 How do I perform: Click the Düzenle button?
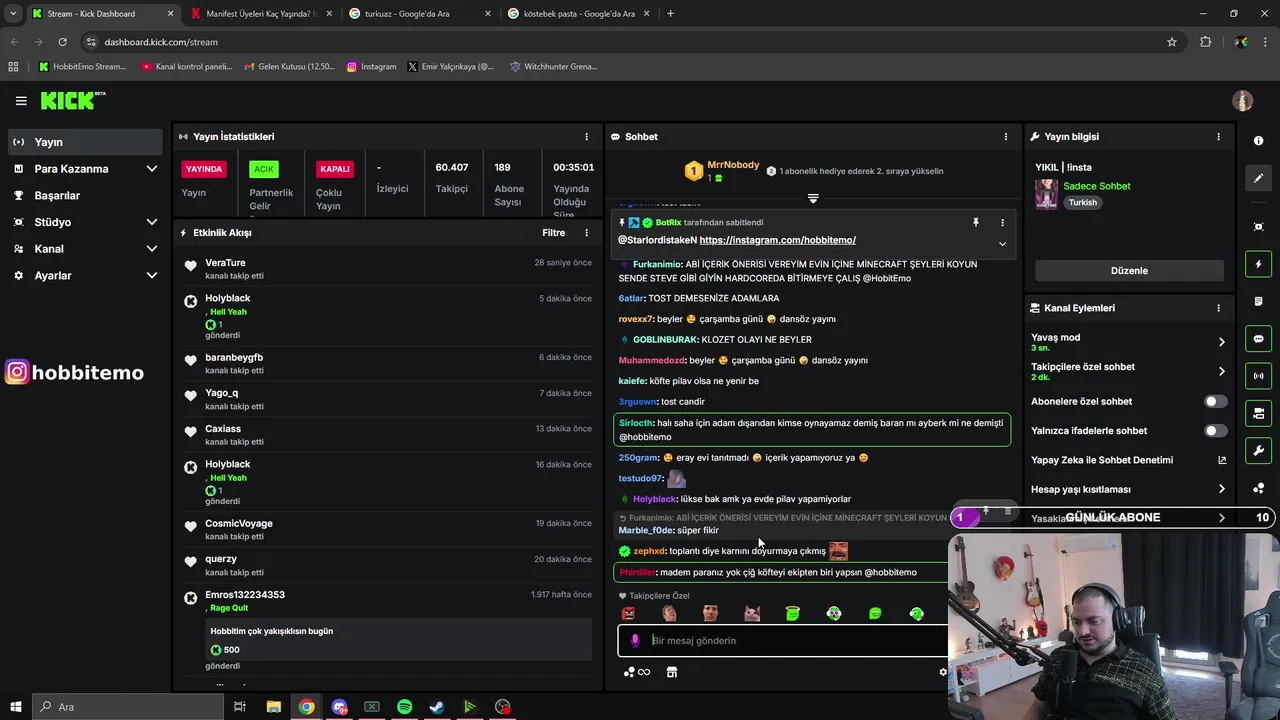(x=1129, y=271)
